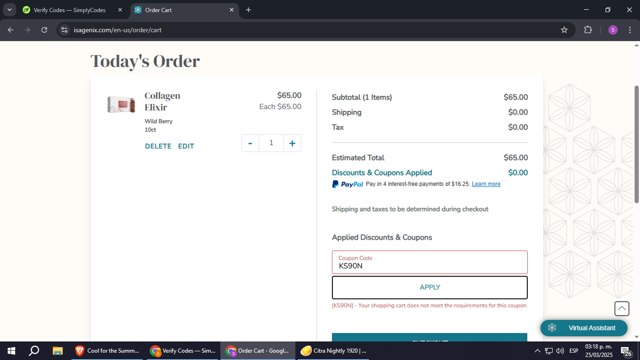This screenshot has width=640, height=360.
Task: Click Discounts & Coupons Applied link
Action: click(x=382, y=173)
